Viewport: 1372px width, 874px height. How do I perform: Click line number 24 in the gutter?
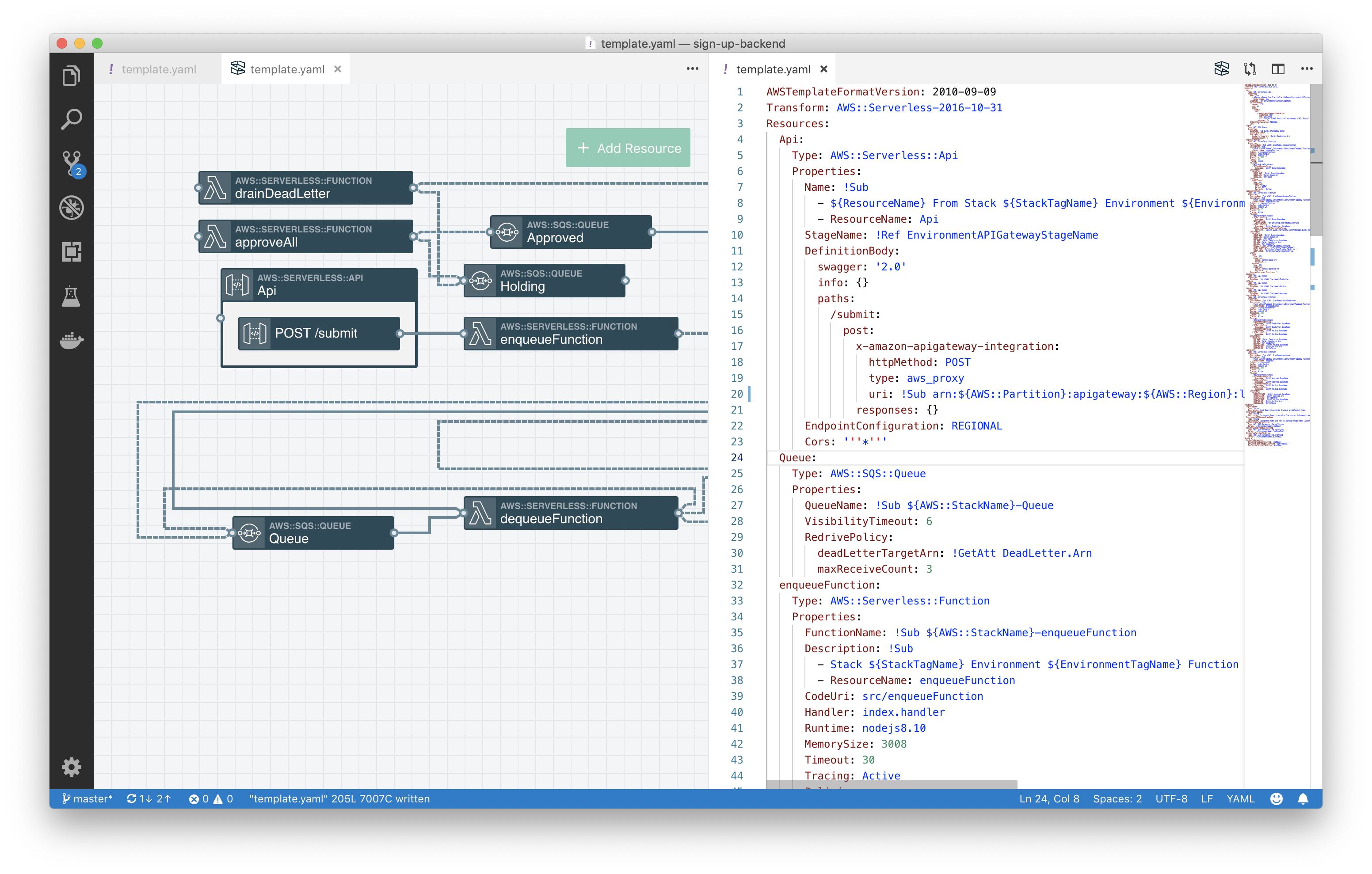tap(737, 457)
